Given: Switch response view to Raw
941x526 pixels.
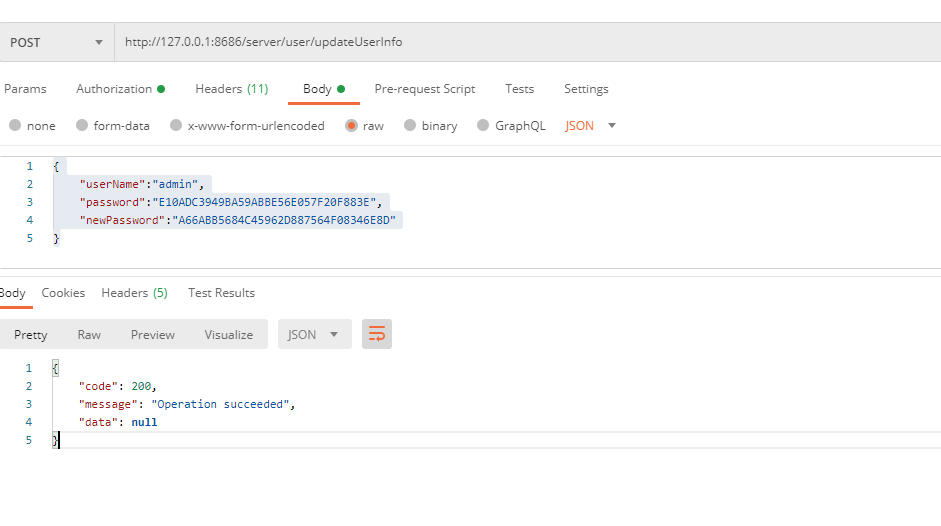Looking at the screenshot, I should point(89,335).
